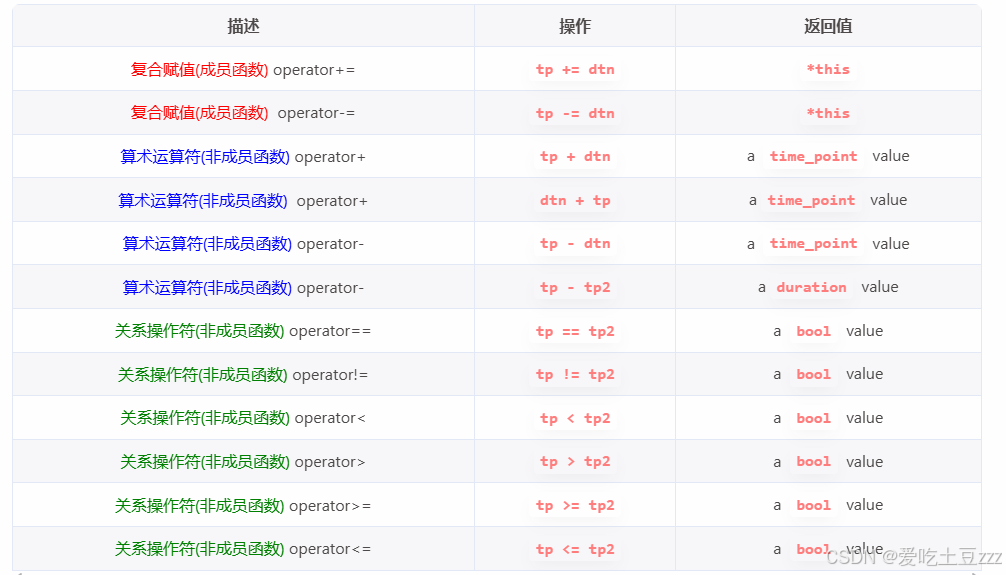Click the code cell tp > tp2
Screen dimensions: 1006x575
tap(575, 461)
